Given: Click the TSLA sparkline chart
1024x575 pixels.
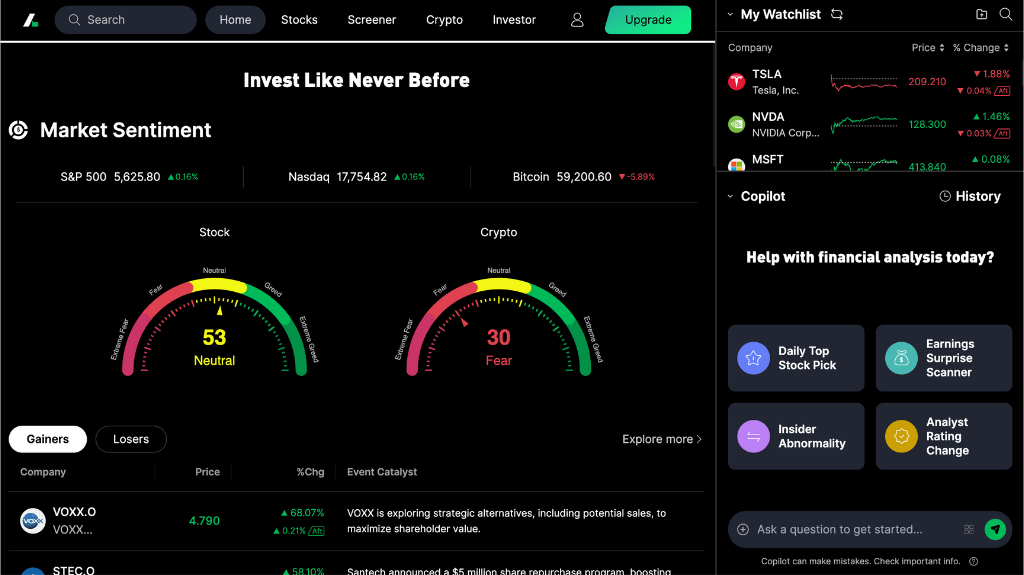Looking at the screenshot, I should click(864, 82).
